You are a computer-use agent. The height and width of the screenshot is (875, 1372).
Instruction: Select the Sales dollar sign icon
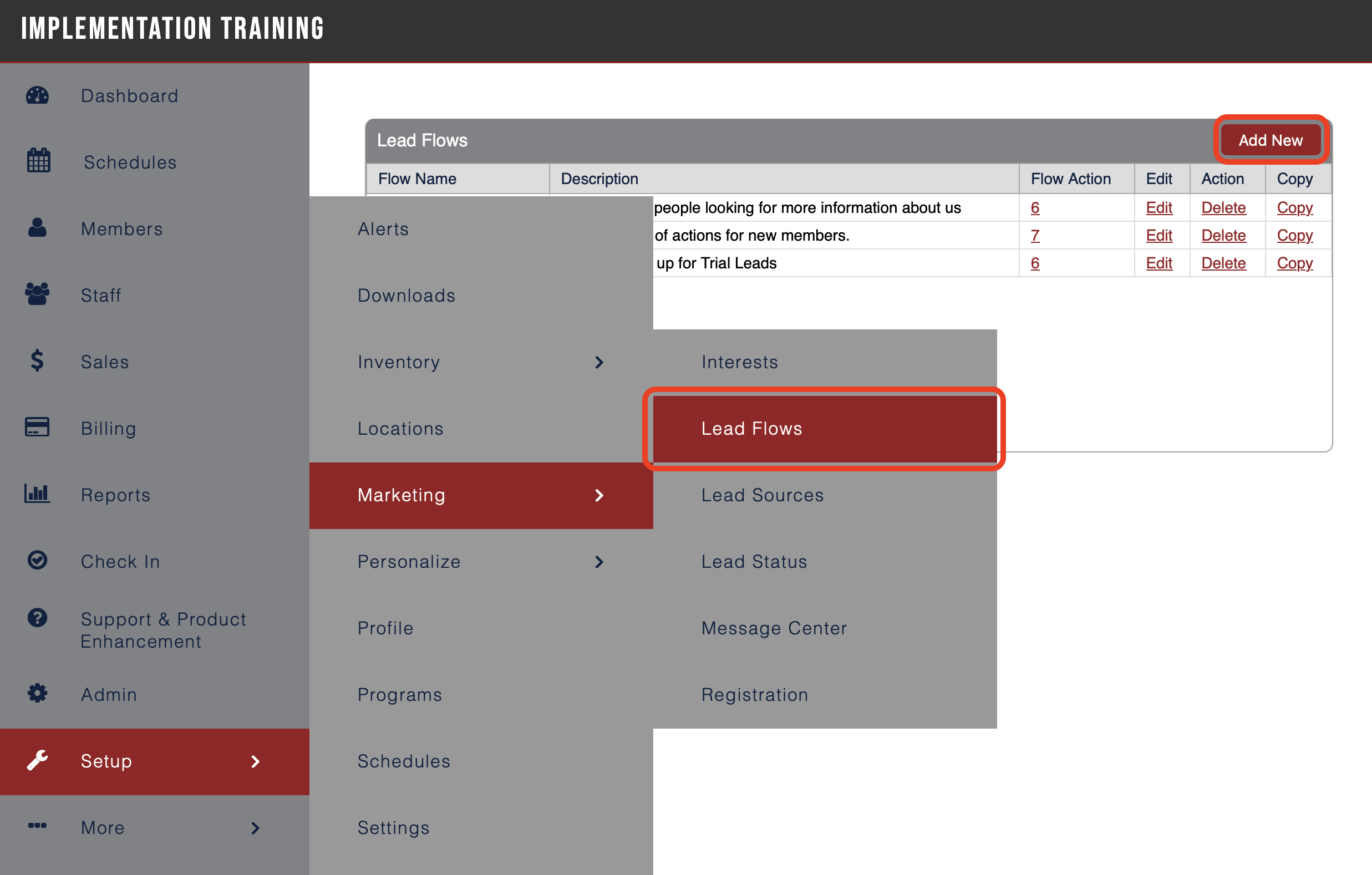click(x=36, y=361)
